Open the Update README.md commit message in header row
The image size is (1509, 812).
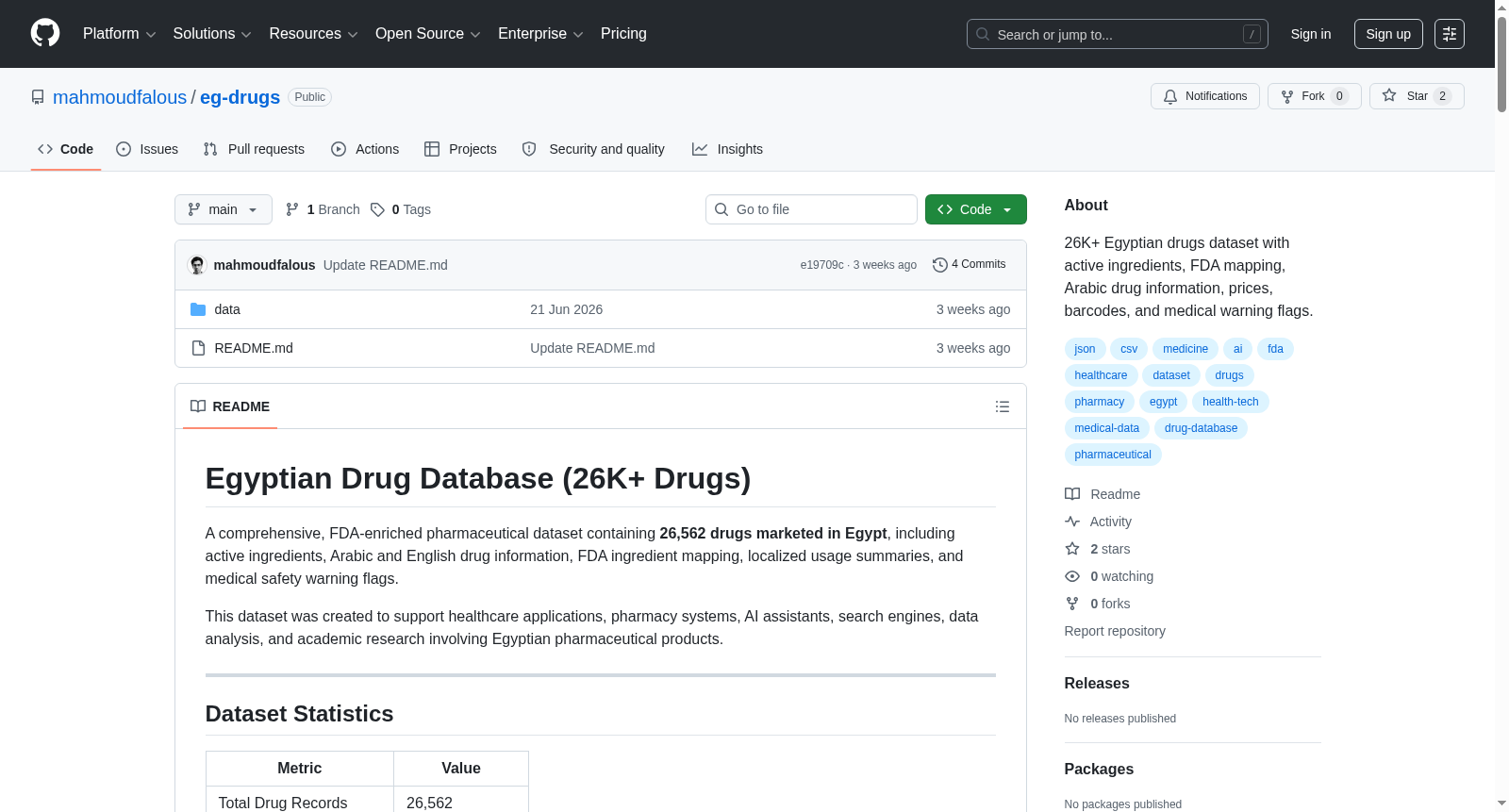click(x=386, y=265)
